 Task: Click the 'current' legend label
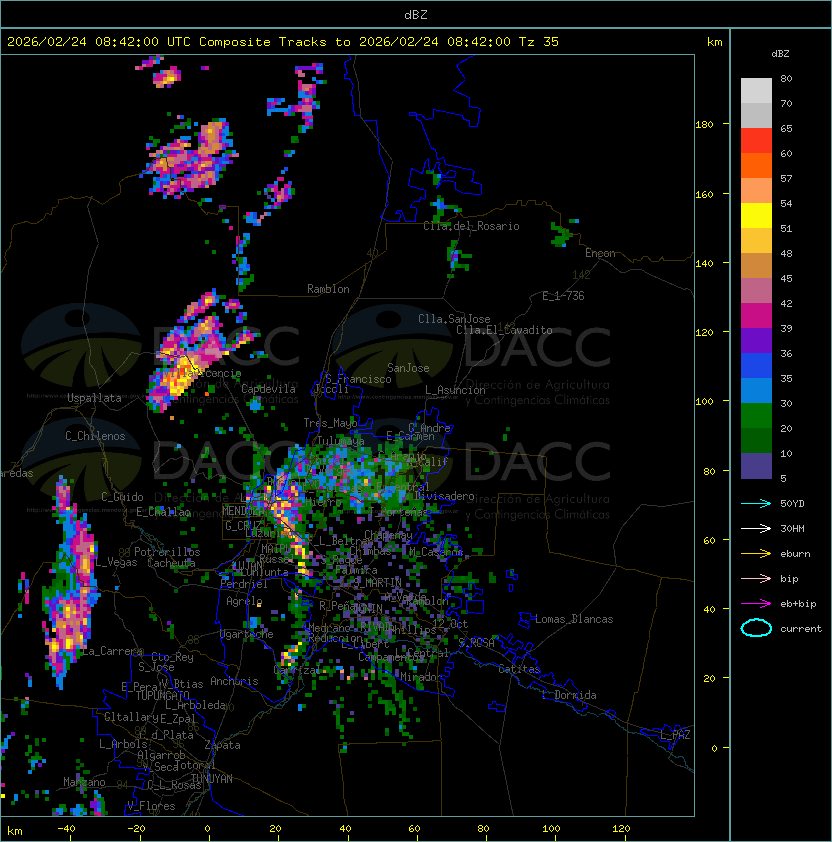(x=801, y=629)
